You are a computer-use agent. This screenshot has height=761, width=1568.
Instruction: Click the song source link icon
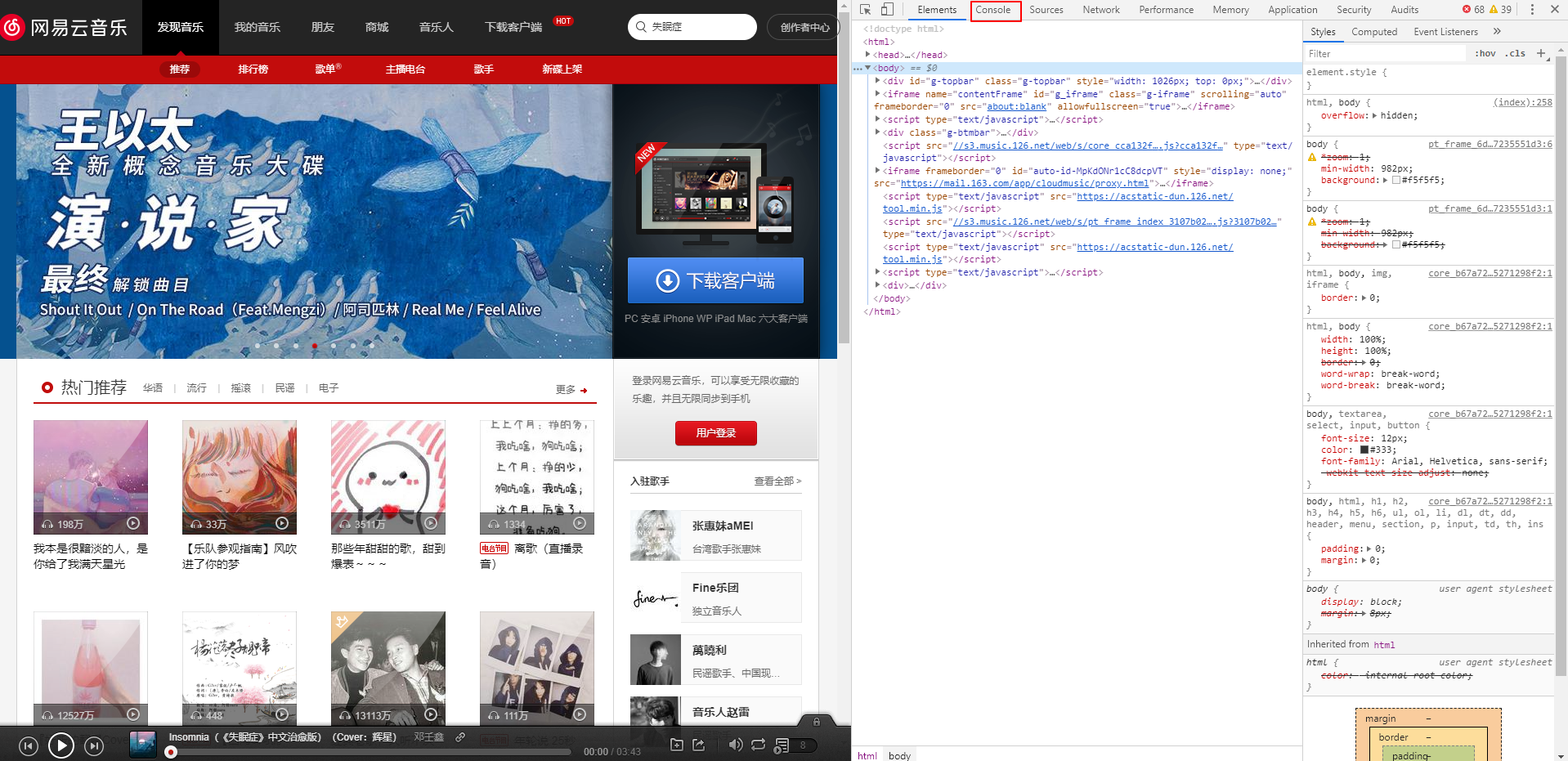tap(460, 737)
